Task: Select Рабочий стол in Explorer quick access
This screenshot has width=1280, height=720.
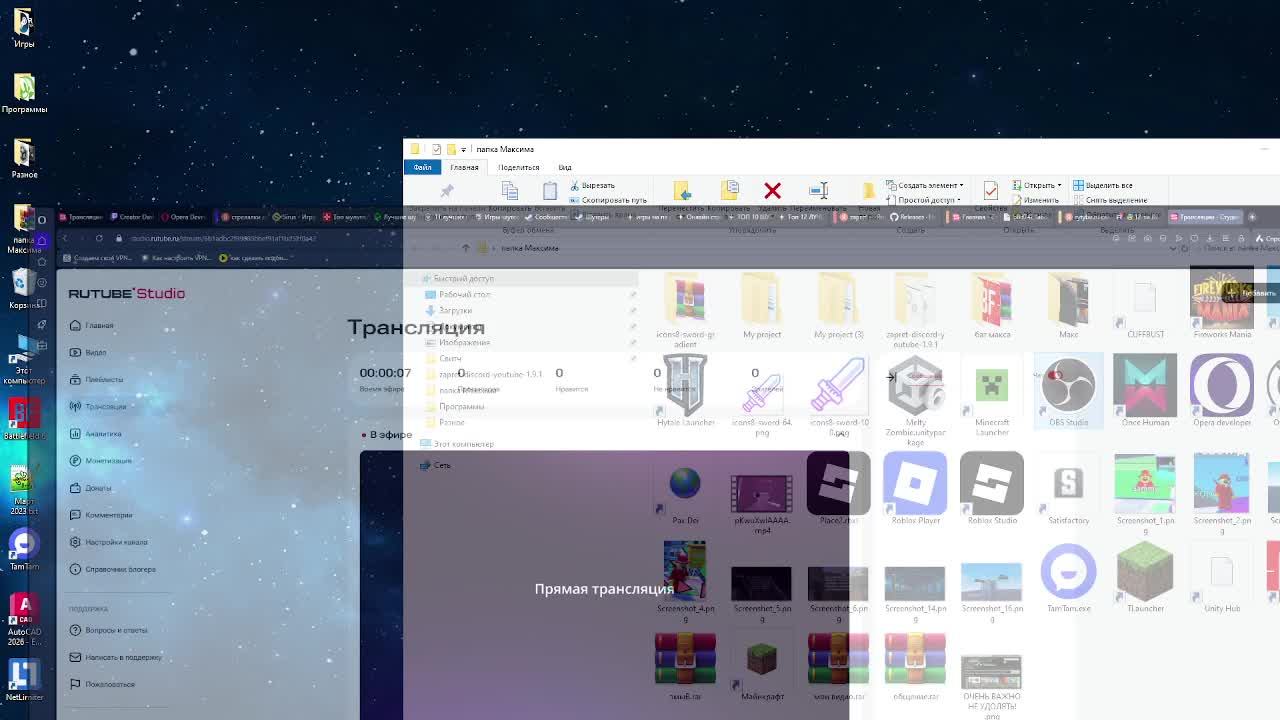Action: click(x=458, y=294)
